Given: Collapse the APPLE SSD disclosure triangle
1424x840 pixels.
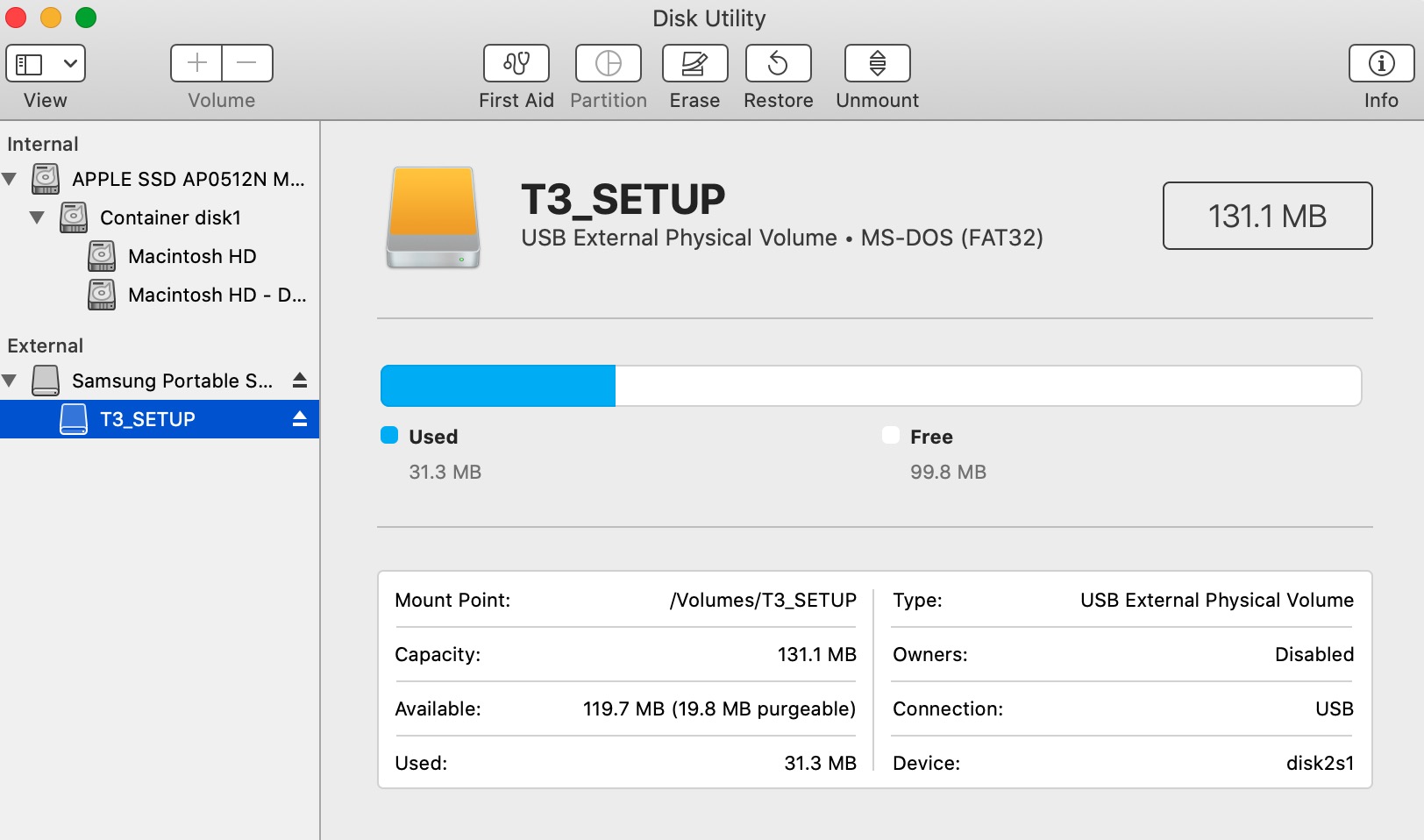Looking at the screenshot, I should coord(10,179).
